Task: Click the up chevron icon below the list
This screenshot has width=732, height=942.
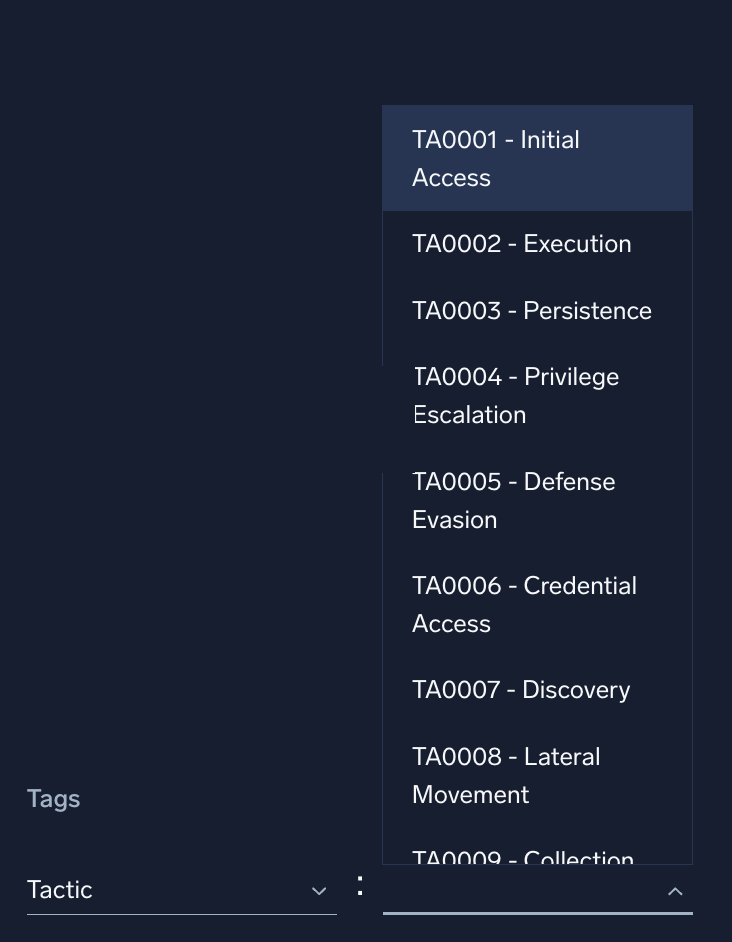Action: [x=675, y=891]
